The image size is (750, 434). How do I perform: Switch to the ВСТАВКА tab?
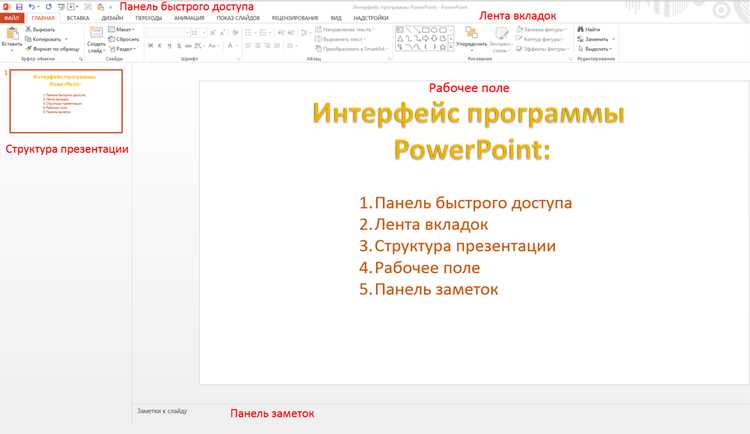[78, 18]
